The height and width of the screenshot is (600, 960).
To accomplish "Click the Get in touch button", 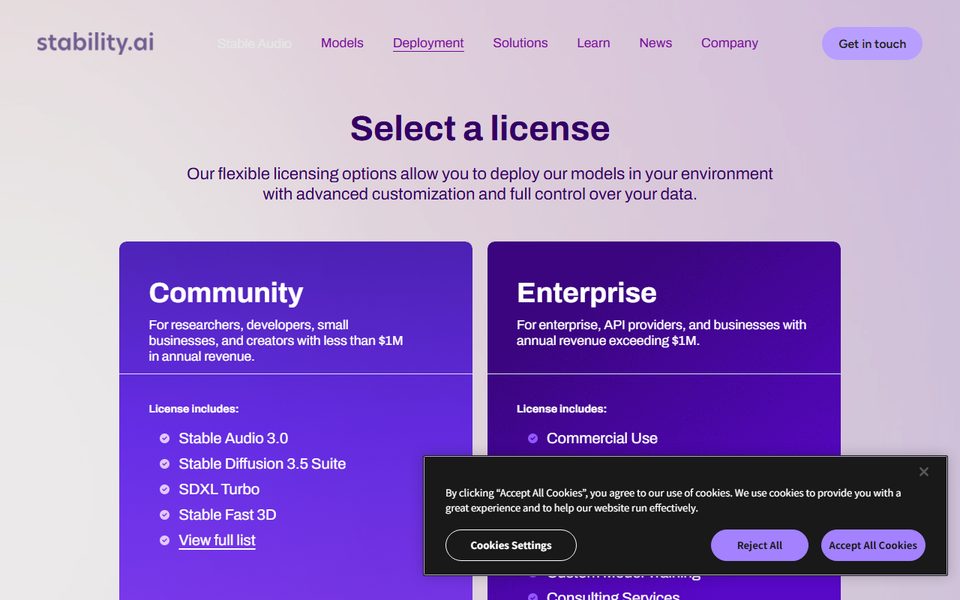I will (872, 43).
